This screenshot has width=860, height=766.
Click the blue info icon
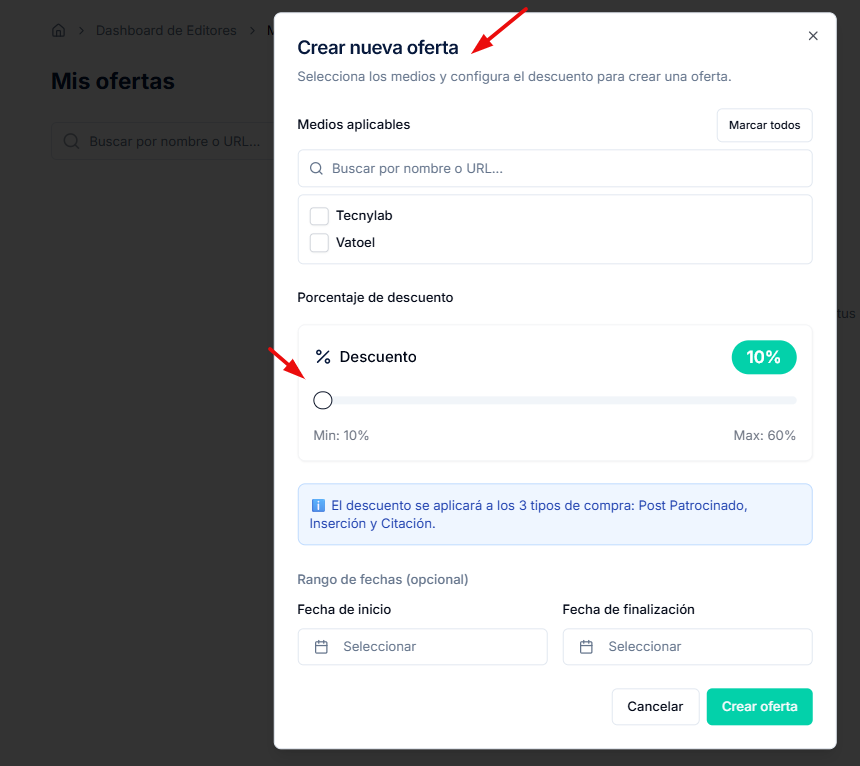pyautogui.click(x=318, y=506)
